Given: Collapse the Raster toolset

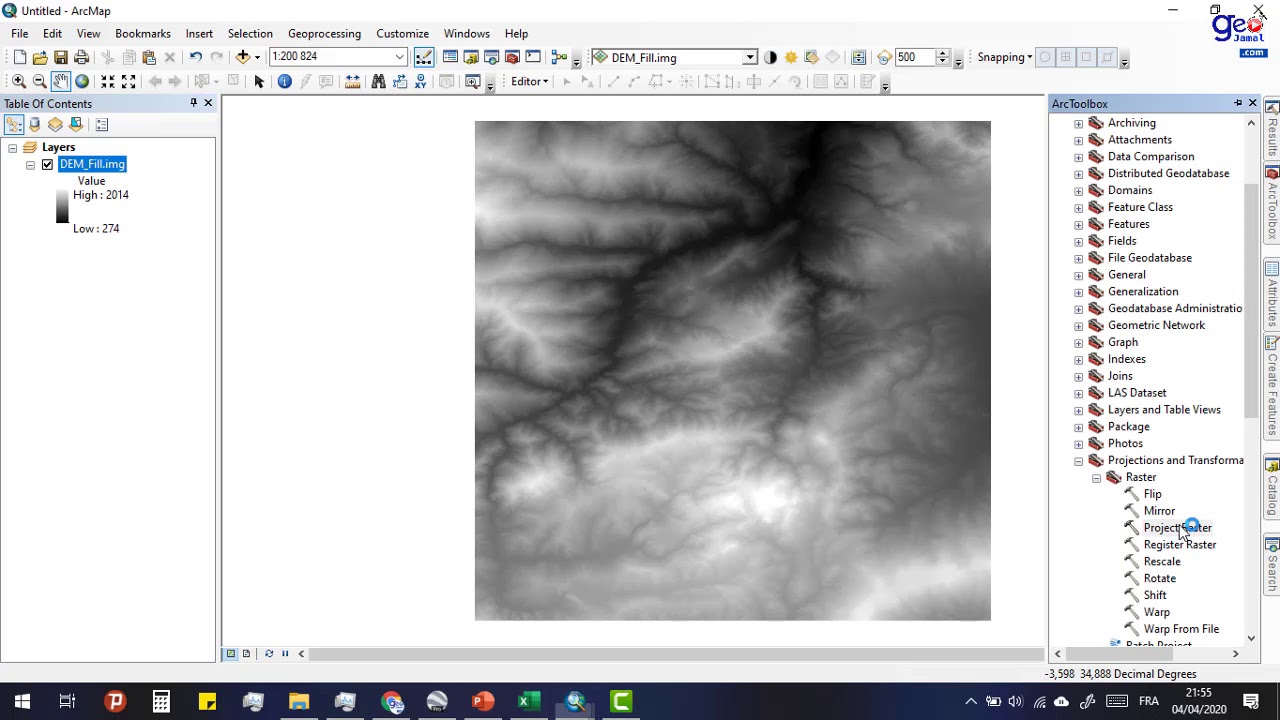Looking at the screenshot, I should coord(1096,478).
